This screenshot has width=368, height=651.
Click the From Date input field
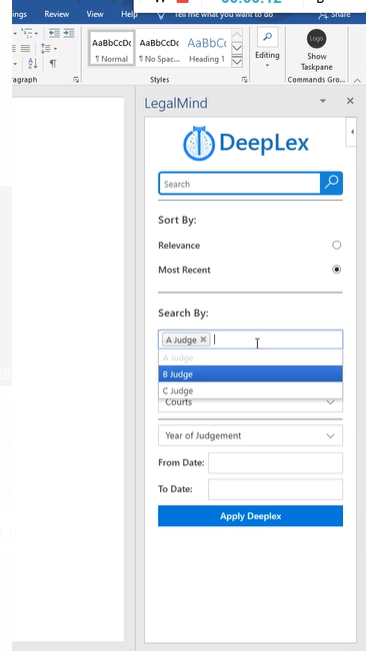pos(275,463)
